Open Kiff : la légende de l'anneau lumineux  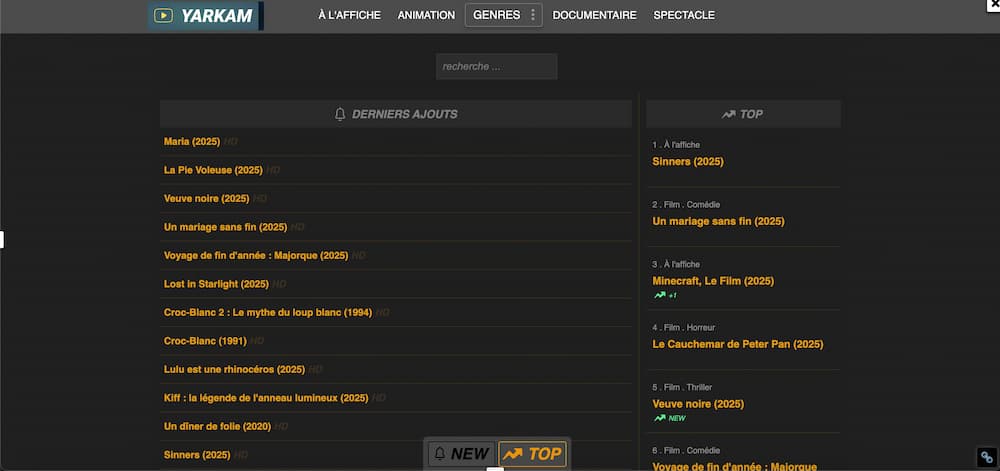point(266,398)
